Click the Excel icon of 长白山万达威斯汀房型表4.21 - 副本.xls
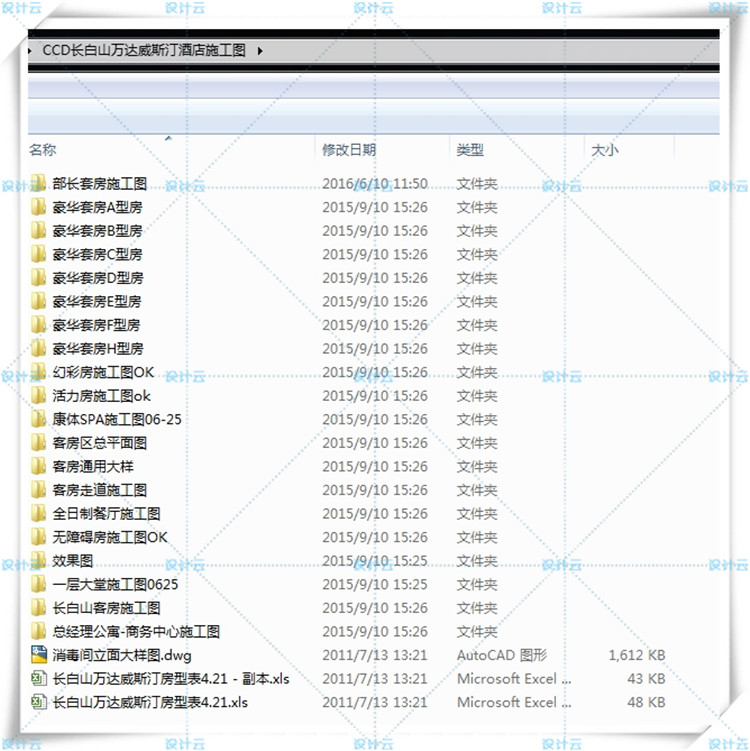Screen dimensions: 750x751 pos(39,678)
